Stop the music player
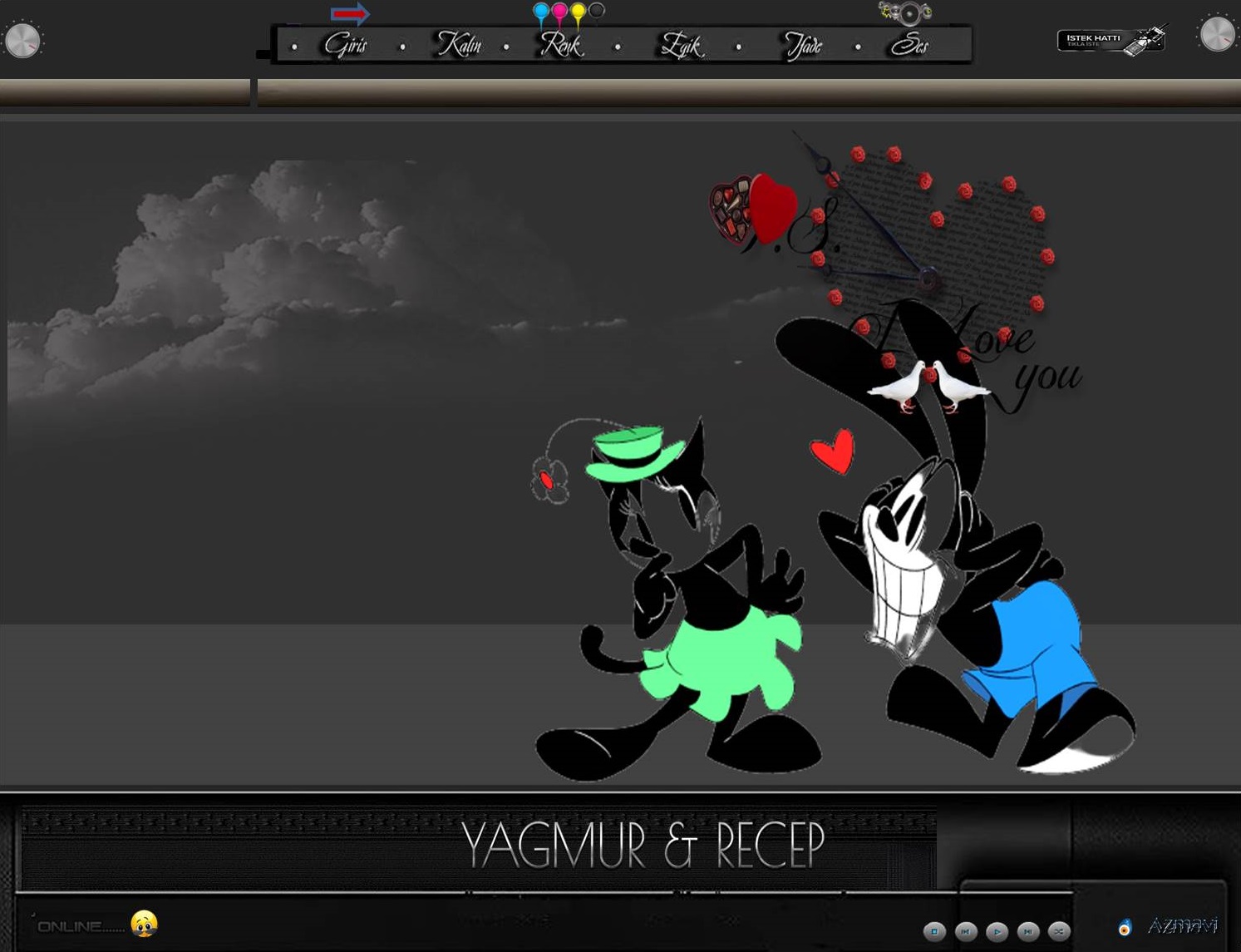This screenshot has width=1241, height=952. click(x=934, y=931)
